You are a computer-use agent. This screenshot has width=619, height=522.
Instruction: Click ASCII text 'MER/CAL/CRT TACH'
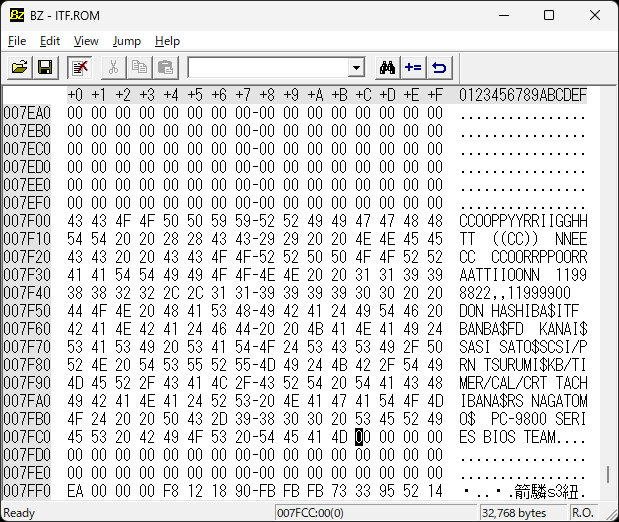pos(523,383)
